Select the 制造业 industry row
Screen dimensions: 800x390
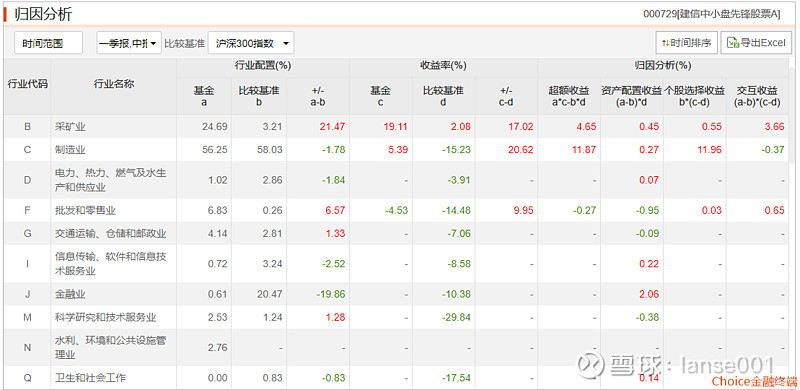click(396, 150)
